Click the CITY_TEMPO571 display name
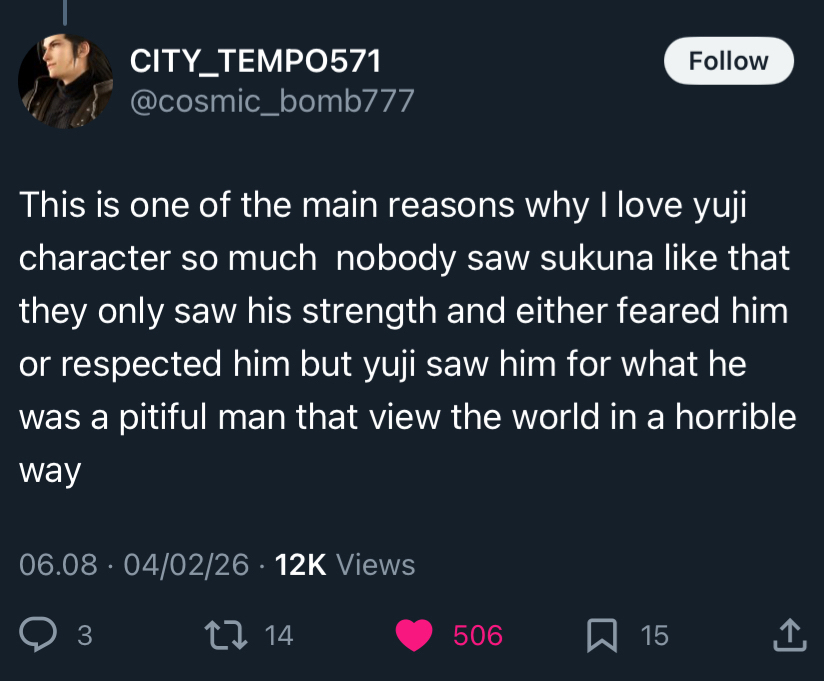 255,62
